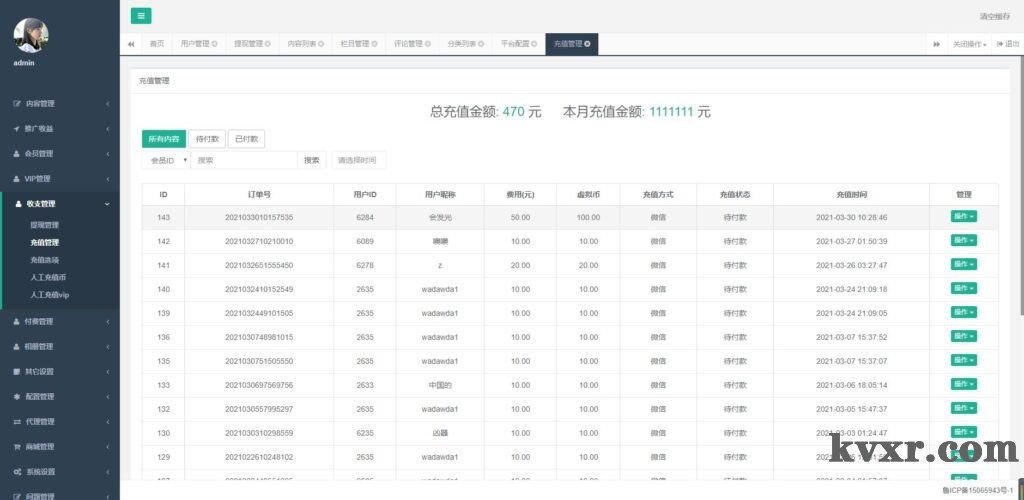Click the green hamburger menu toggle button
The height and width of the screenshot is (500, 1024).
point(141,15)
